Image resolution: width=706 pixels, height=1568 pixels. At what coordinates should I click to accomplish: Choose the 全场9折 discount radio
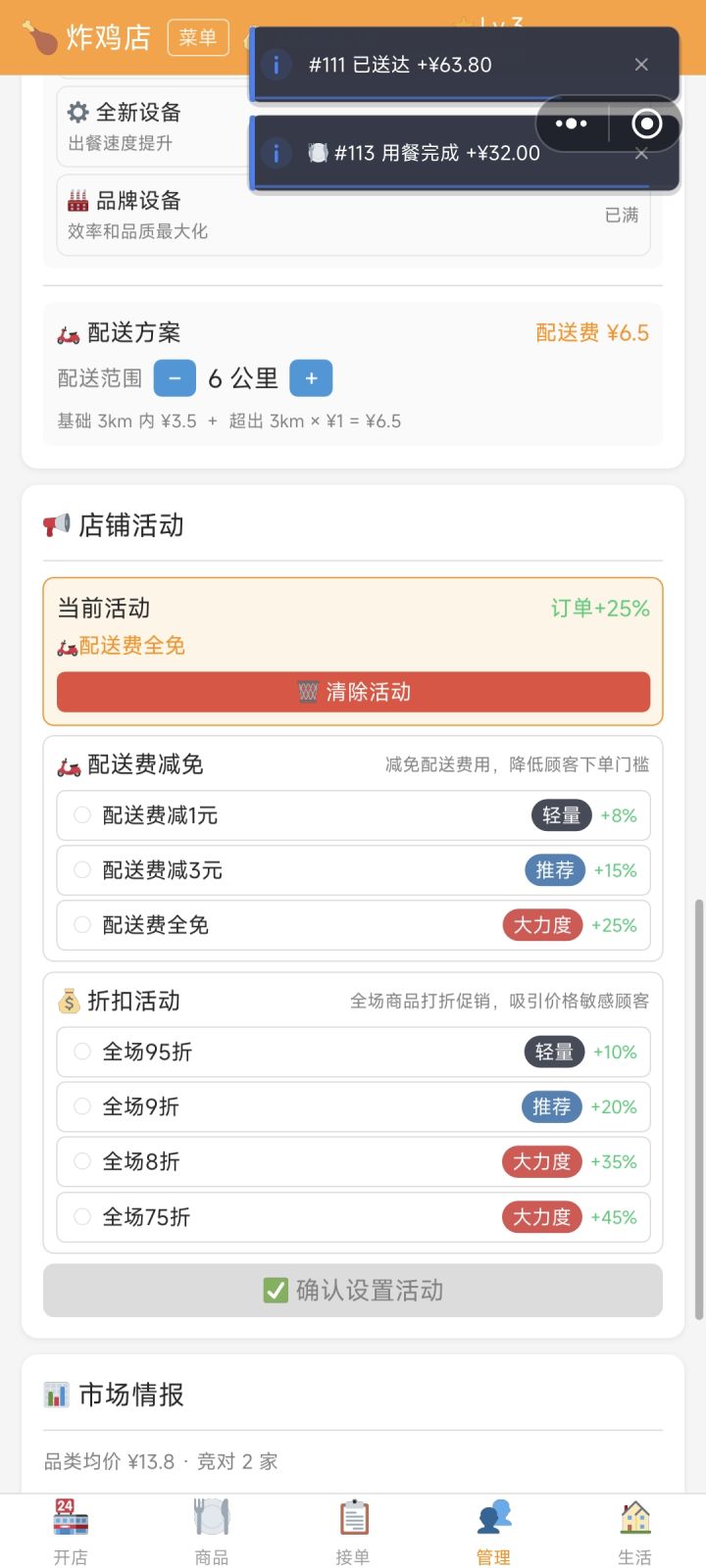[82, 1106]
